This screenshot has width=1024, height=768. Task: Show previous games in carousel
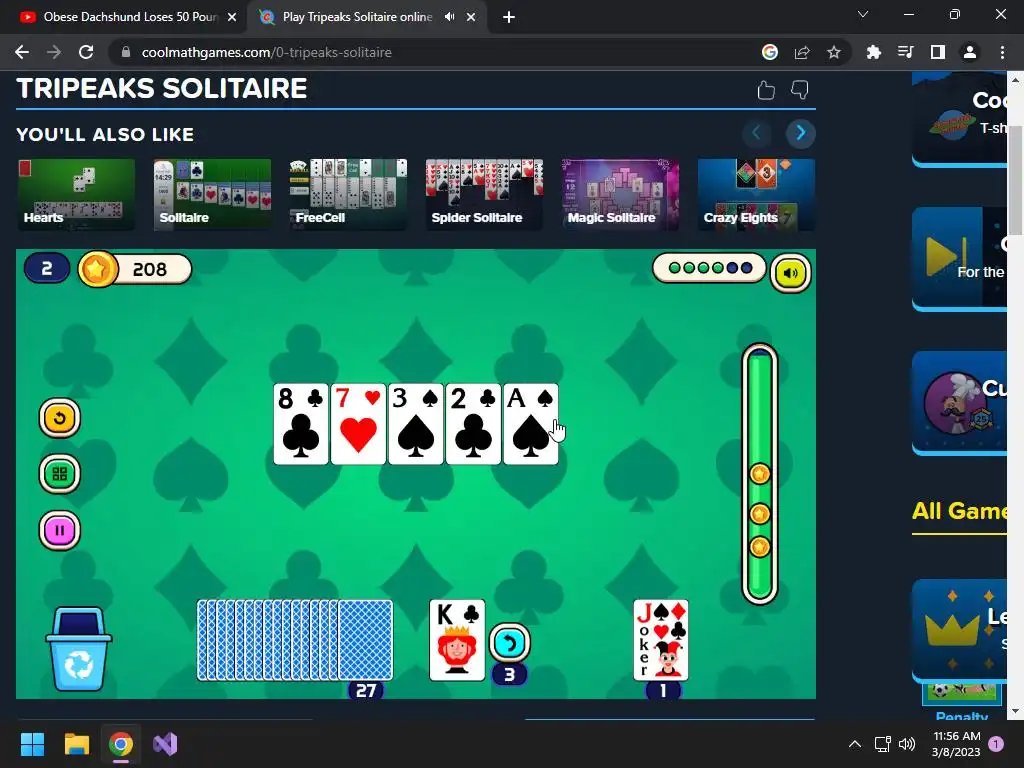(x=756, y=133)
